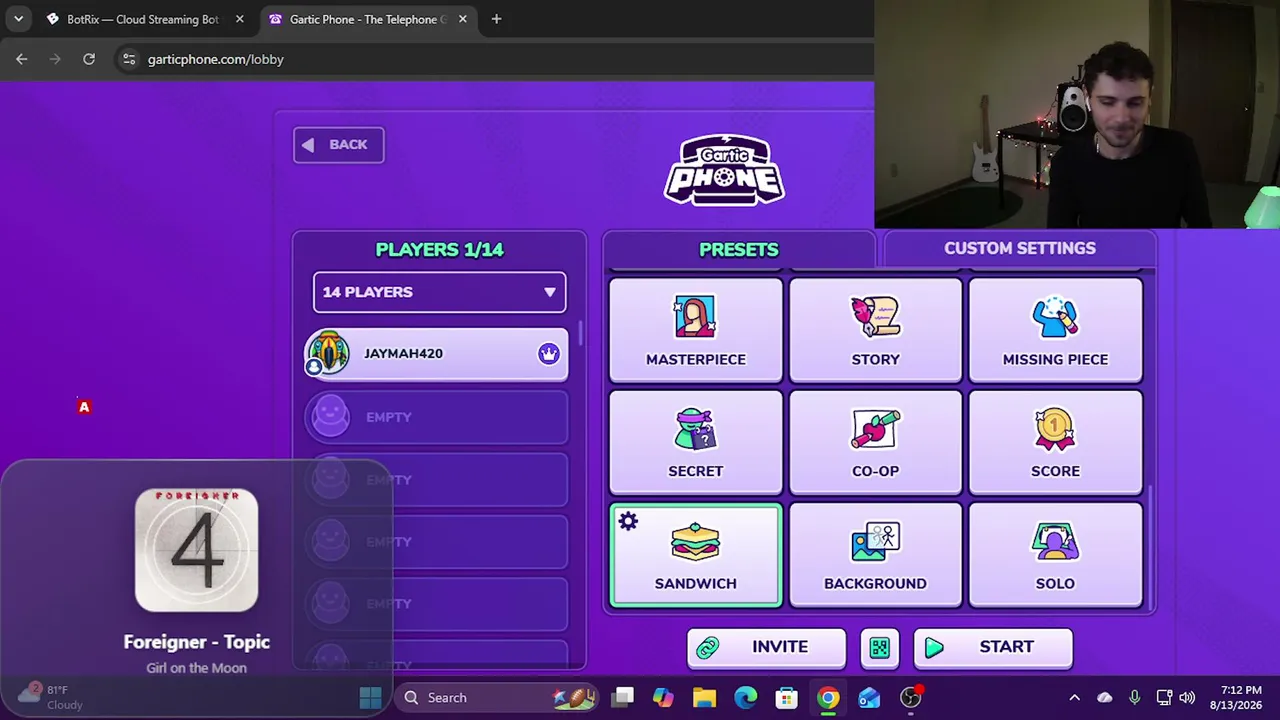Click the microphone tray icon
The height and width of the screenshot is (720, 1280).
(1134, 698)
